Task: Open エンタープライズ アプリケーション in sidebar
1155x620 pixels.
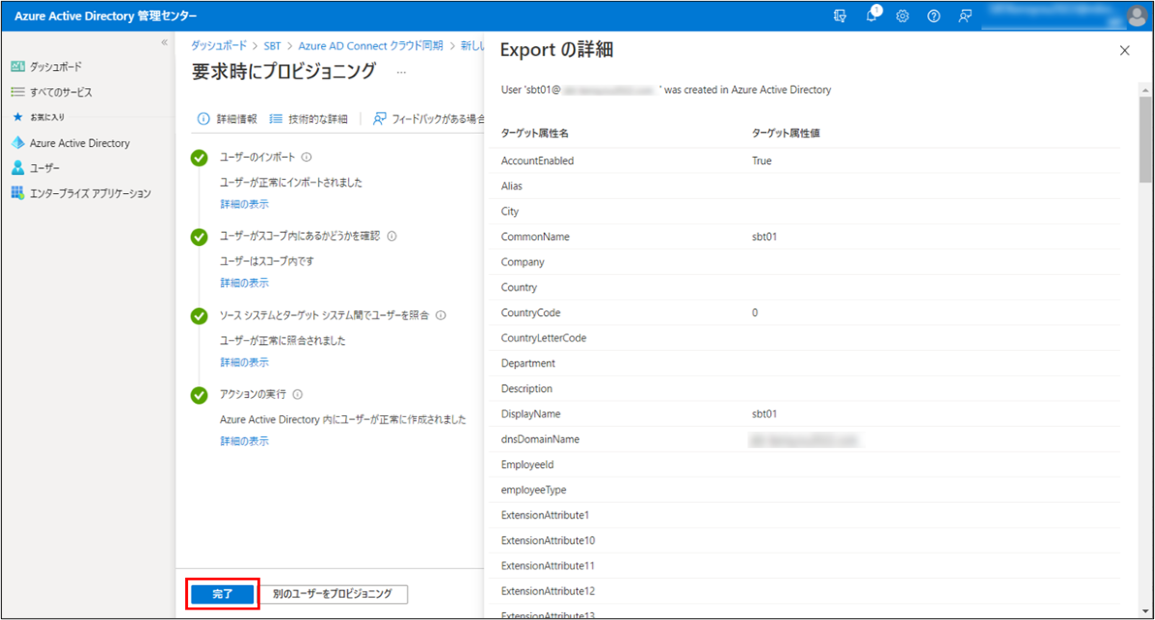Action: tap(91, 193)
